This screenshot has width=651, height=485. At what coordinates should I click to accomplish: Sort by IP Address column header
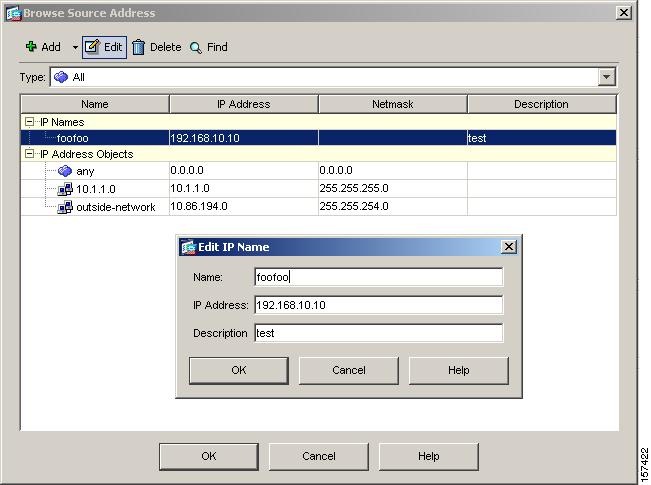244,104
